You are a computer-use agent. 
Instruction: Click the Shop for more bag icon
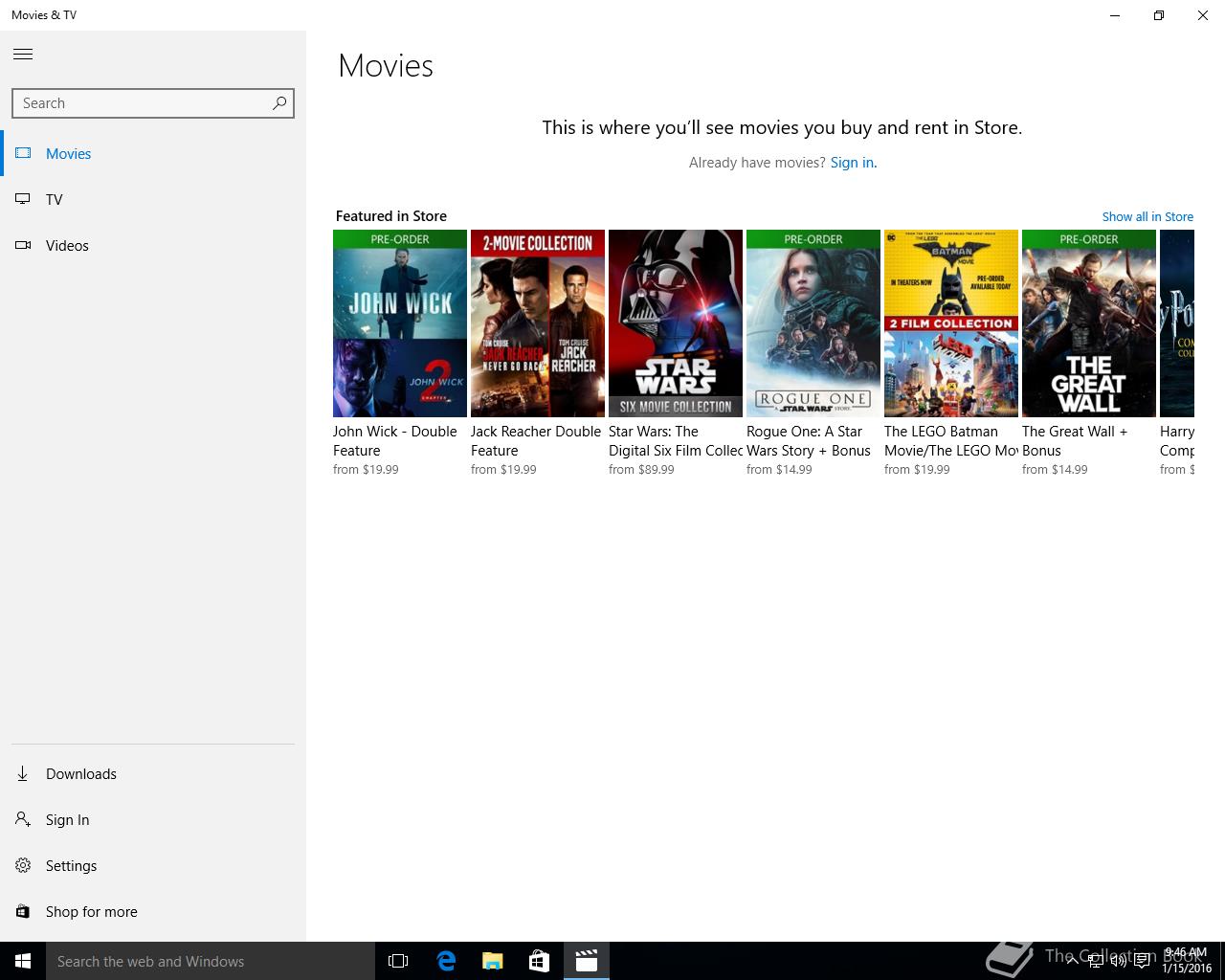(23, 911)
